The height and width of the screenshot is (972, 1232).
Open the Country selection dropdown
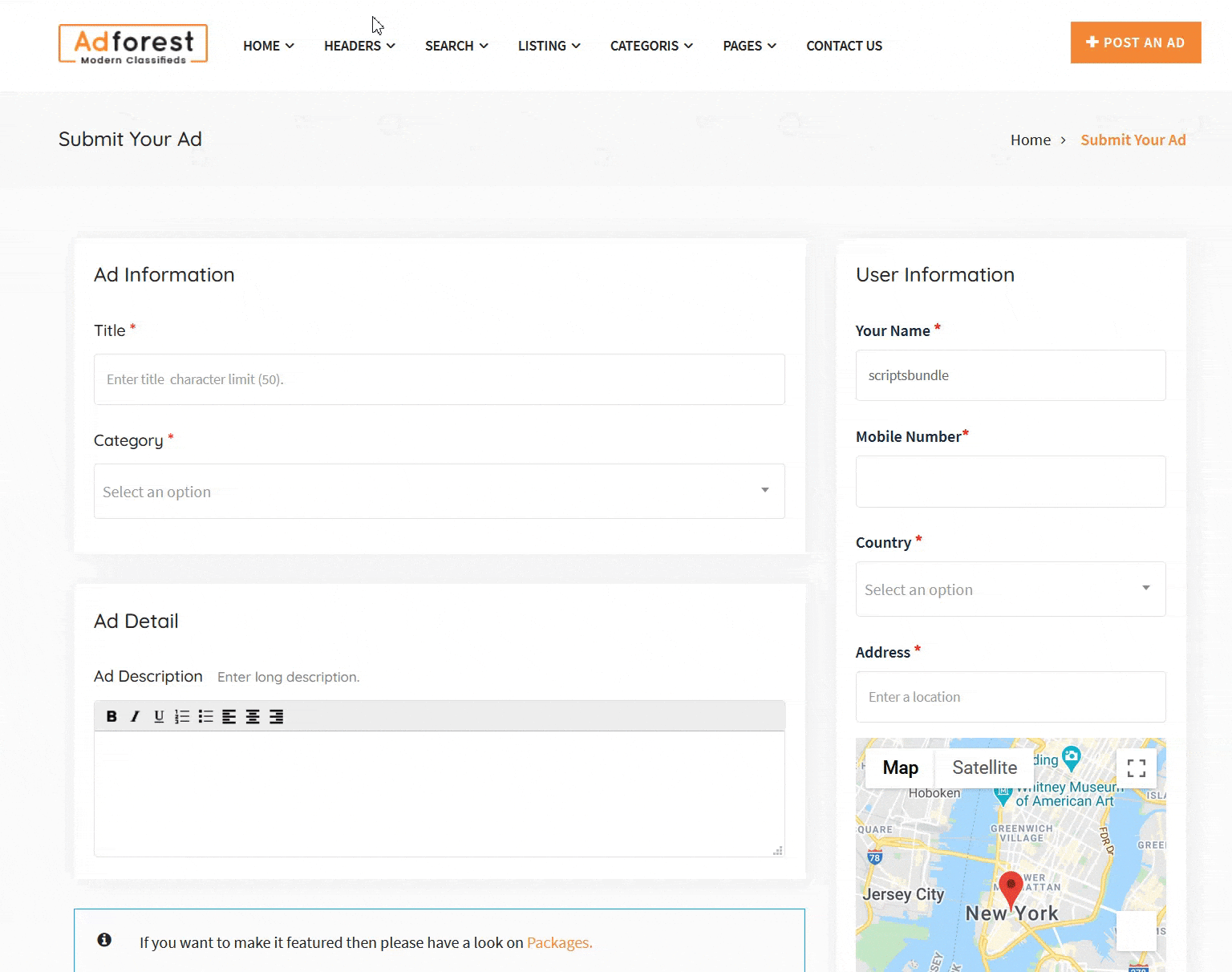coord(1010,589)
